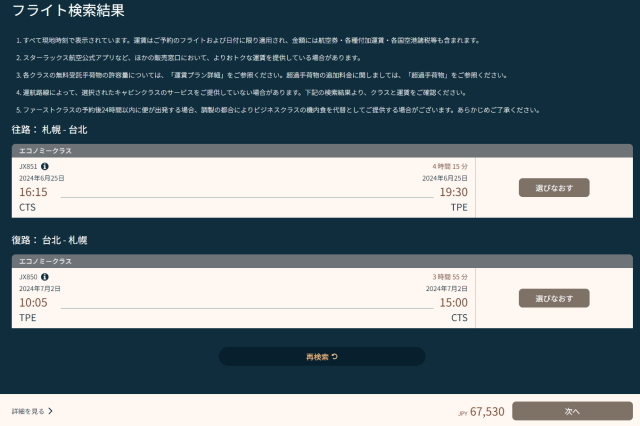Click the outbound 4時間15分 duration label

tap(449, 166)
